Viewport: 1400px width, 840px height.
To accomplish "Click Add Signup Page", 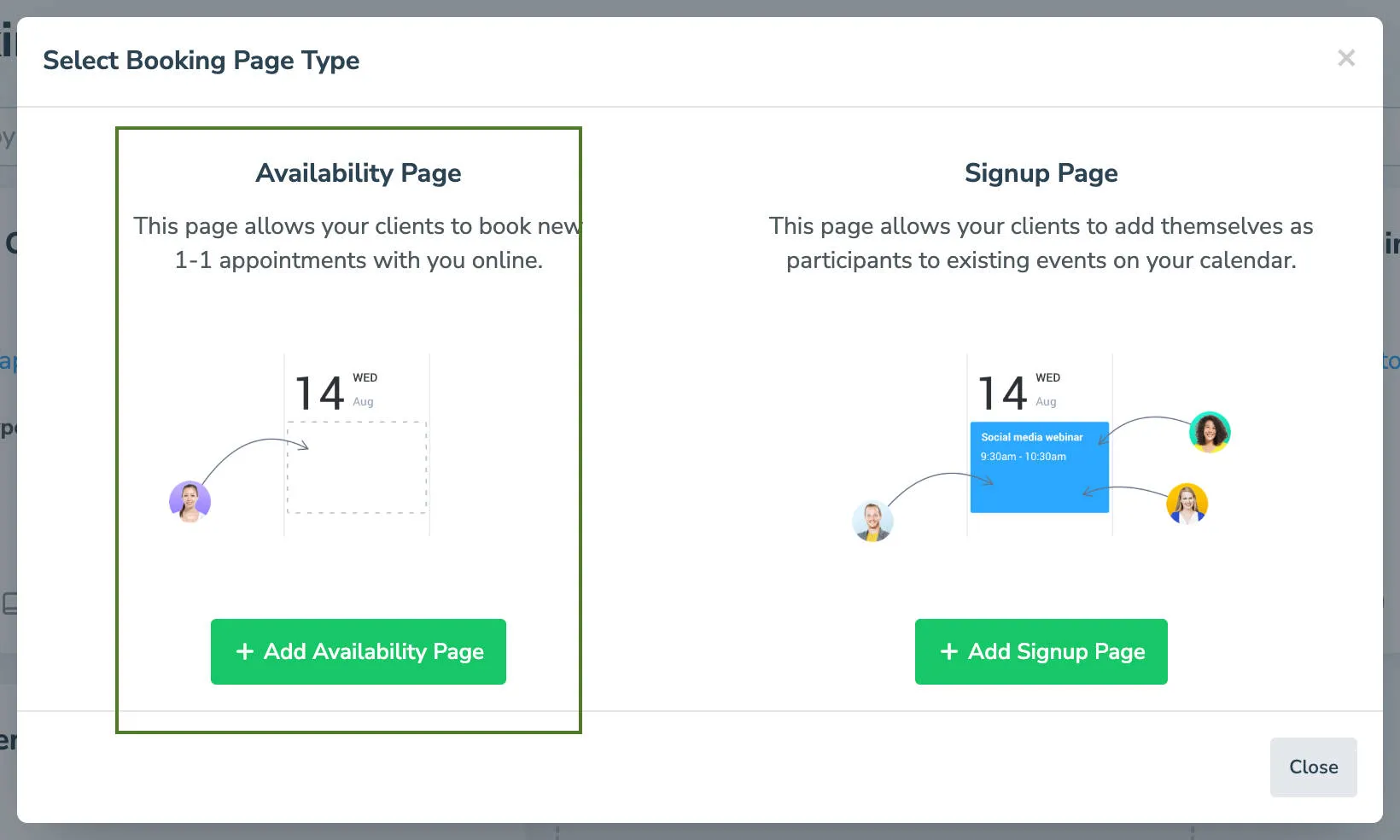I will (1041, 651).
